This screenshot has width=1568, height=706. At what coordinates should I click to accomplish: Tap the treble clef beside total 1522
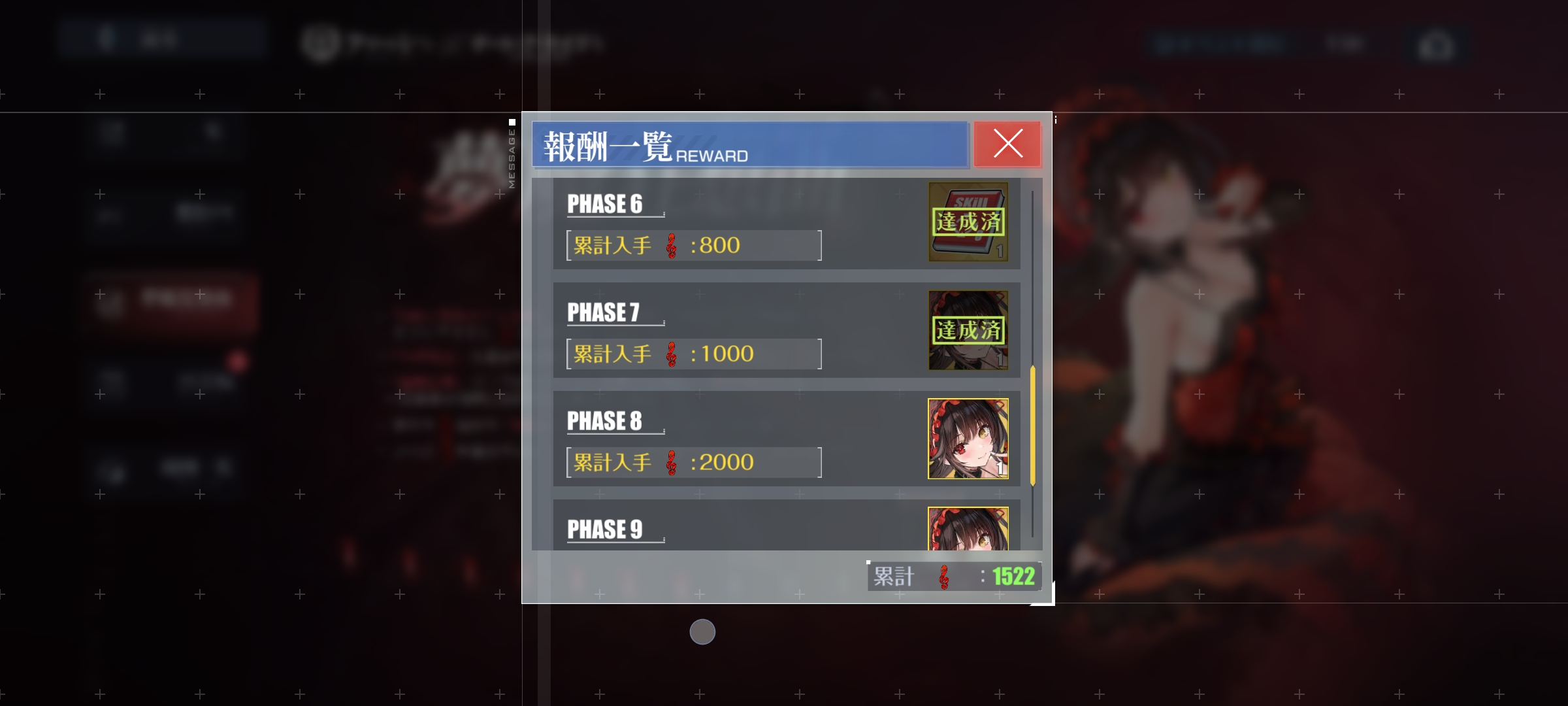(x=944, y=577)
